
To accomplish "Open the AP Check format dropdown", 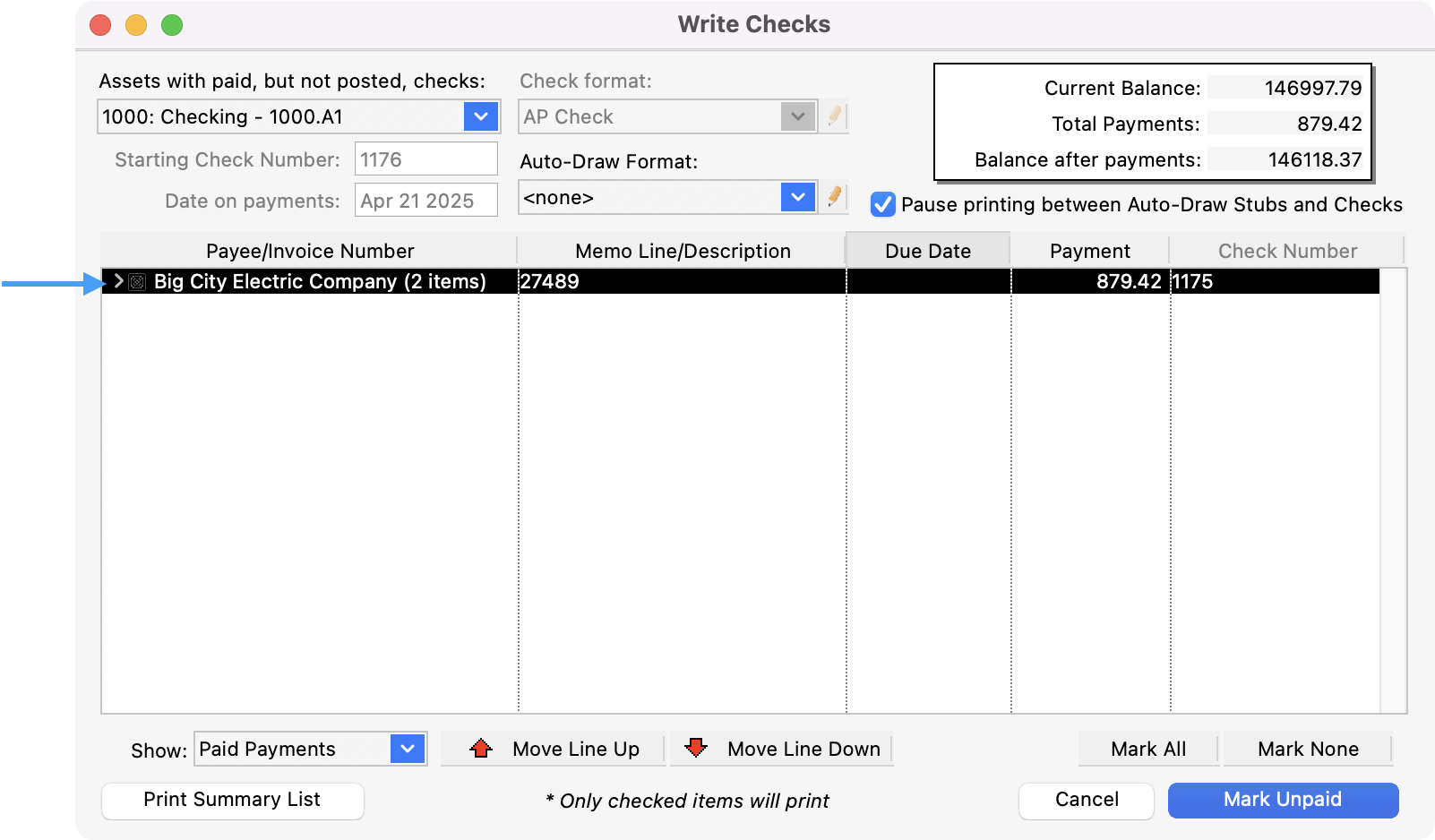I will 797,116.
